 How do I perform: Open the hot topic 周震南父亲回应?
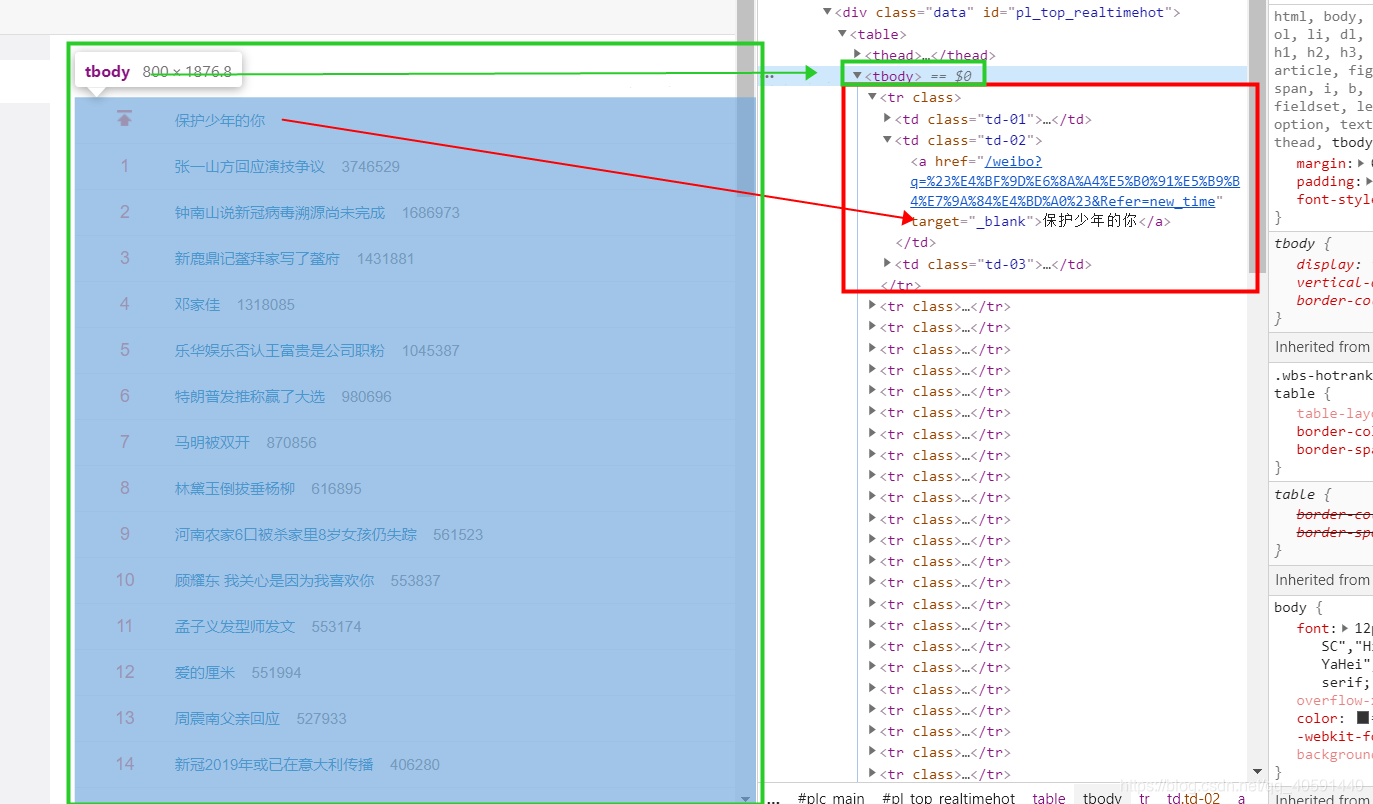click(x=227, y=718)
